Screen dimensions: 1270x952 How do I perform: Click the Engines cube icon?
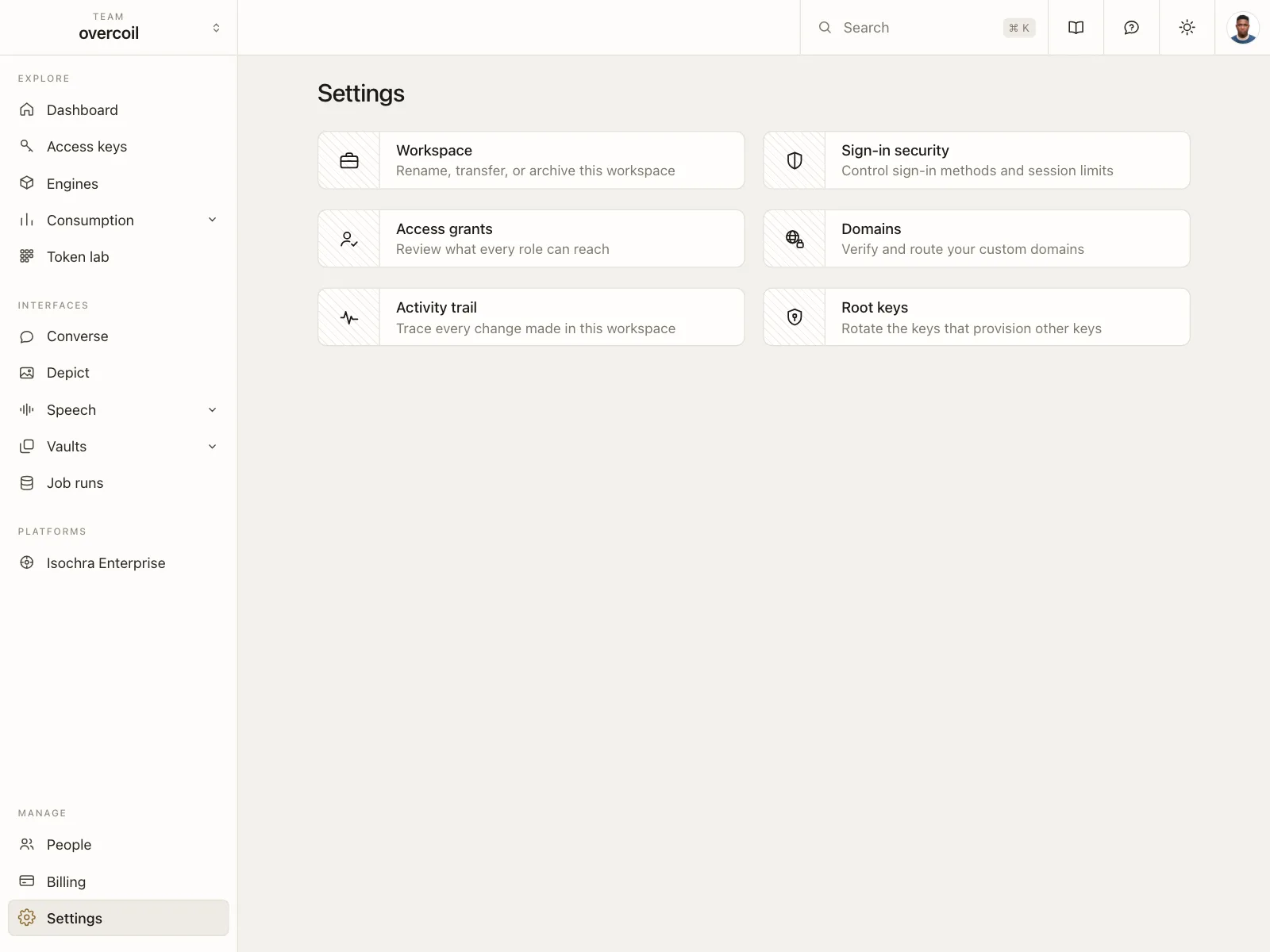point(27,183)
